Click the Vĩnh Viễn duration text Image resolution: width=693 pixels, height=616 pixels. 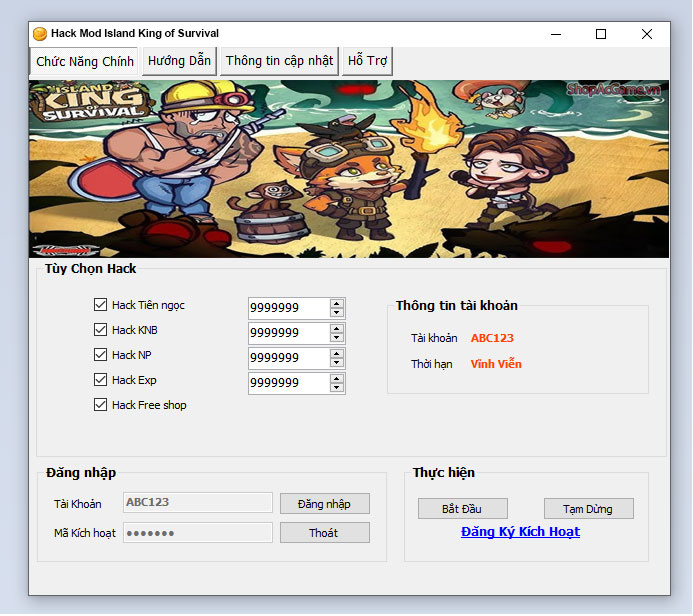496,364
